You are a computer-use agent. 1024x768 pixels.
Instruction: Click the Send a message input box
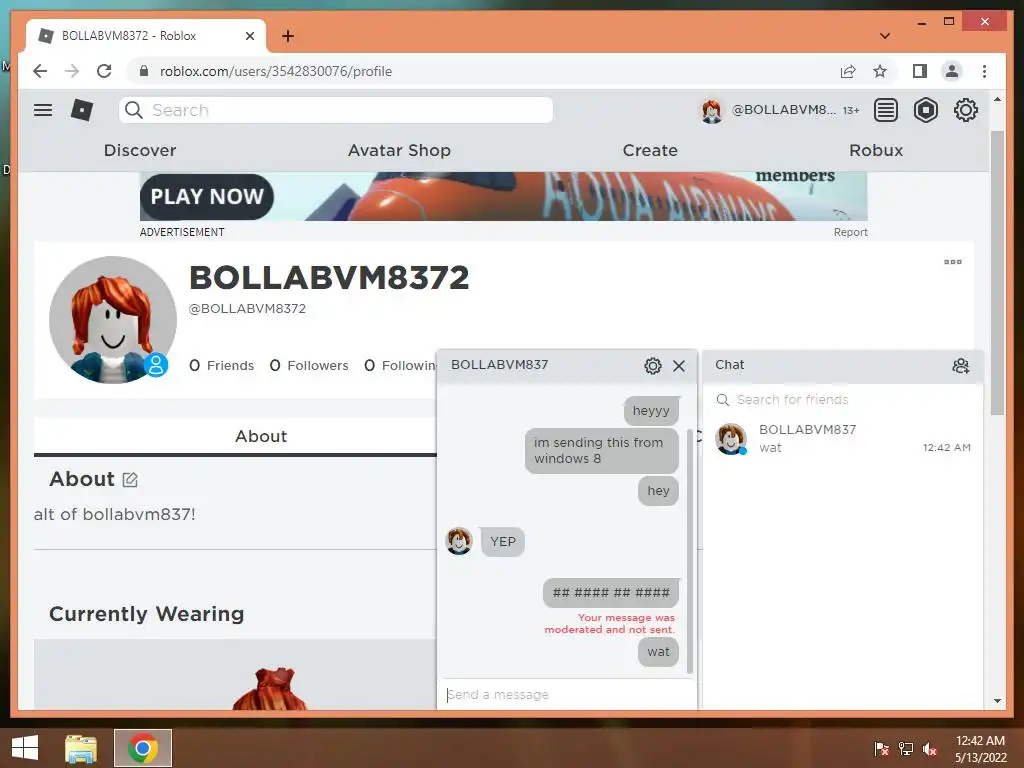[x=566, y=694]
